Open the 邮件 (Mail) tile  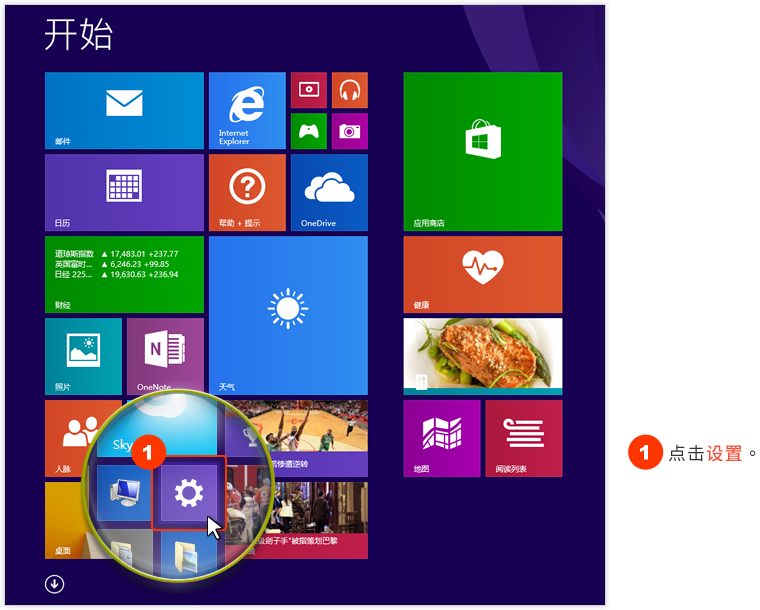(124, 110)
